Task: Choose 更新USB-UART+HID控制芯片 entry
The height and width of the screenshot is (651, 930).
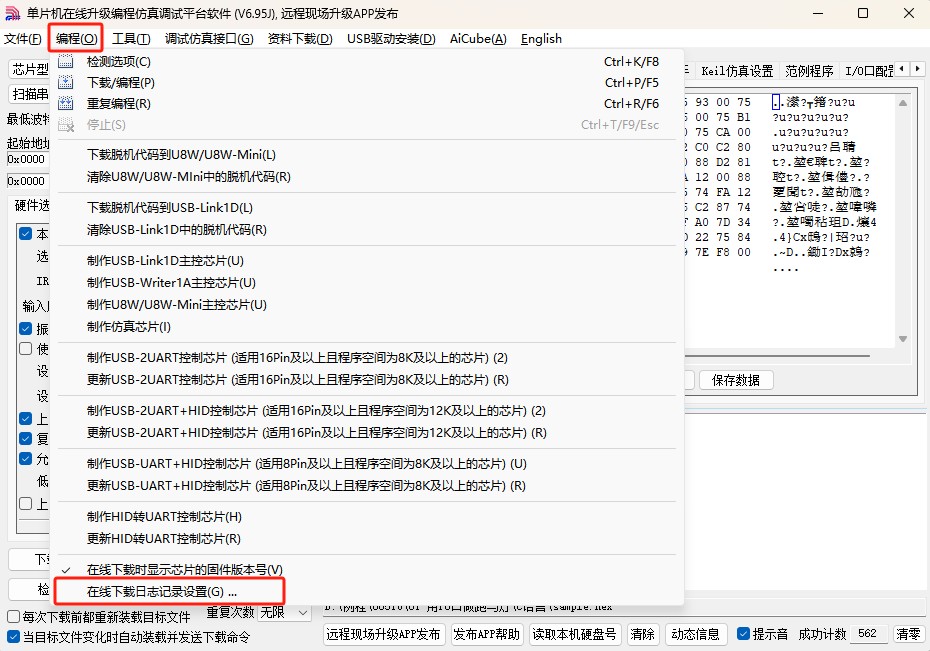Action: [x=367, y=486]
